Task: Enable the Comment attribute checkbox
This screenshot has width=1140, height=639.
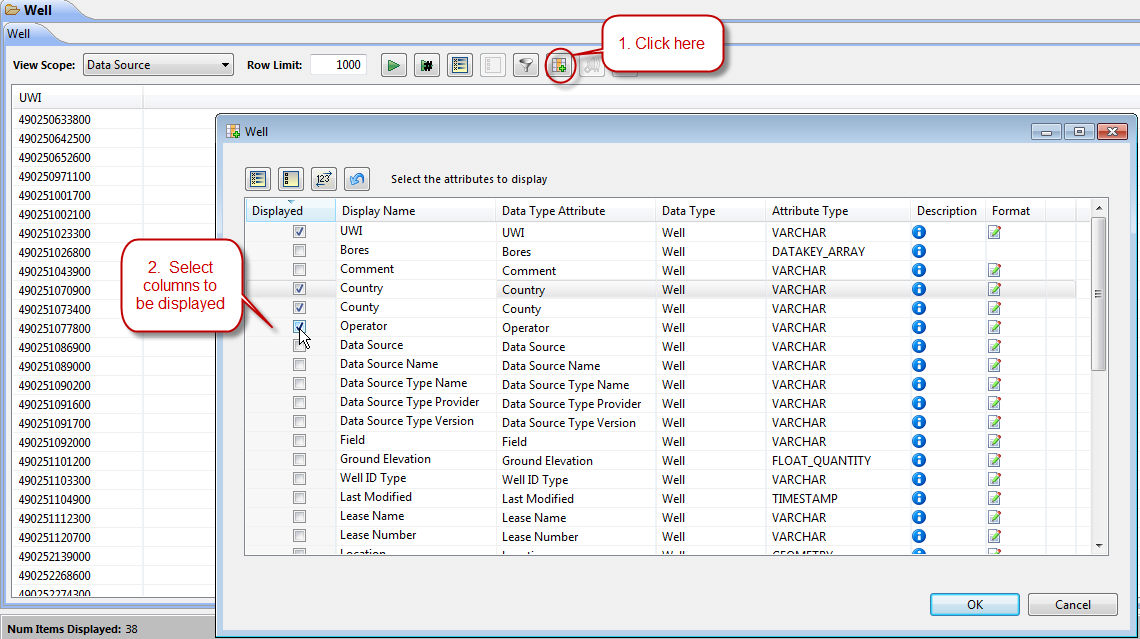Action: point(299,270)
